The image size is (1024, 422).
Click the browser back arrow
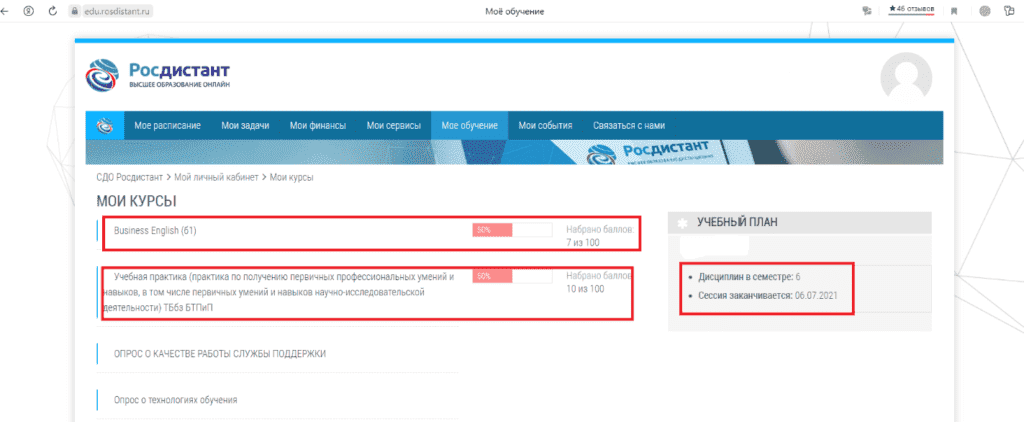tap(5, 11)
